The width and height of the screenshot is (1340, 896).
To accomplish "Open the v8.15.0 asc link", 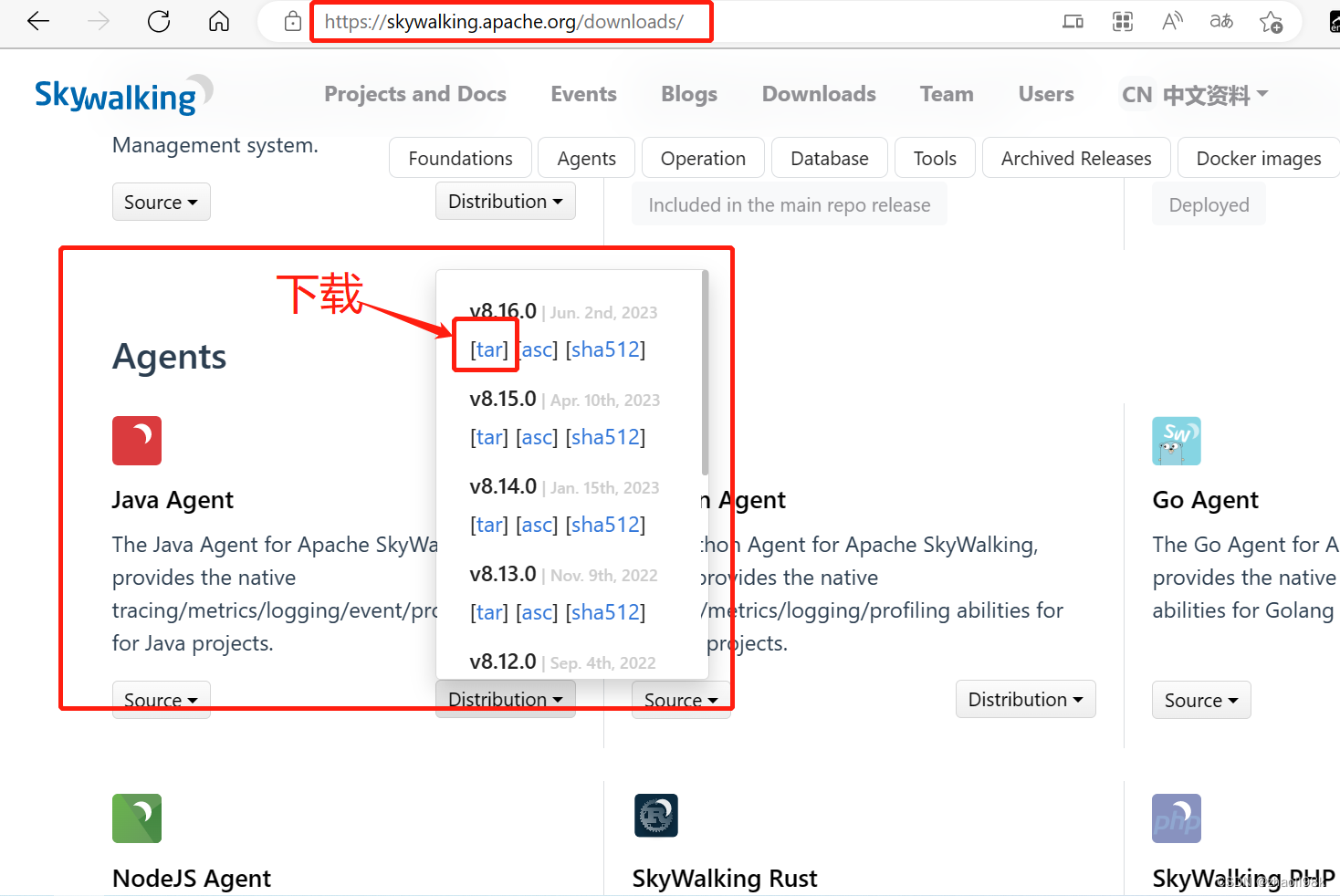I will (537, 436).
